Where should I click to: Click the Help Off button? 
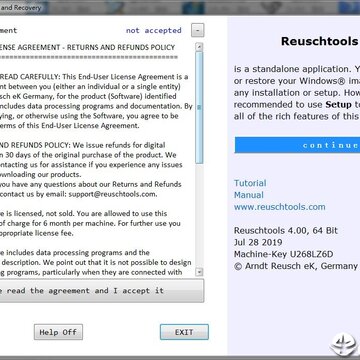click(x=58, y=332)
